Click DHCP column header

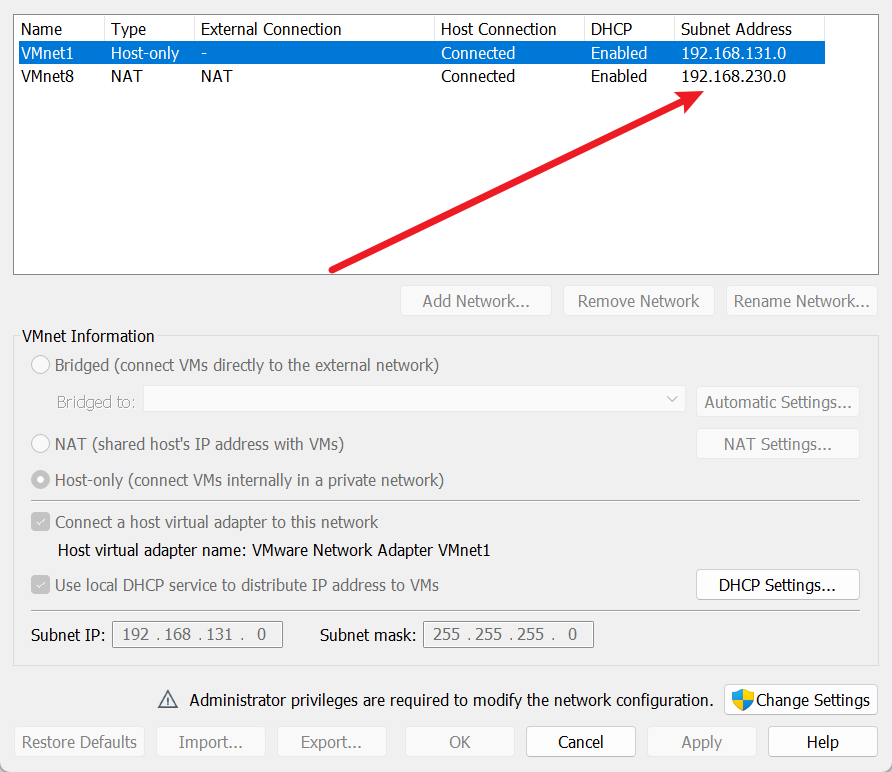(x=629, y=29)
